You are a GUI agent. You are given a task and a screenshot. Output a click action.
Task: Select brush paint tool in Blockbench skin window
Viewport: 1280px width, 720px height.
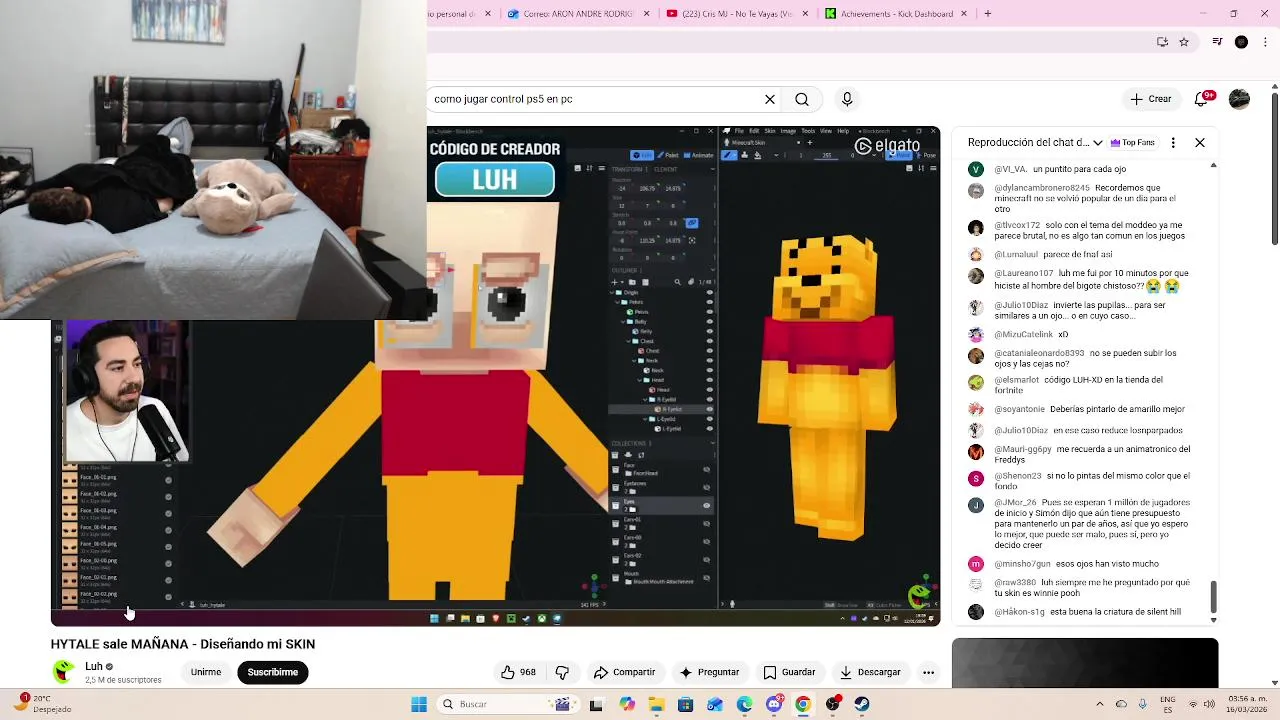tap(729, 155)
